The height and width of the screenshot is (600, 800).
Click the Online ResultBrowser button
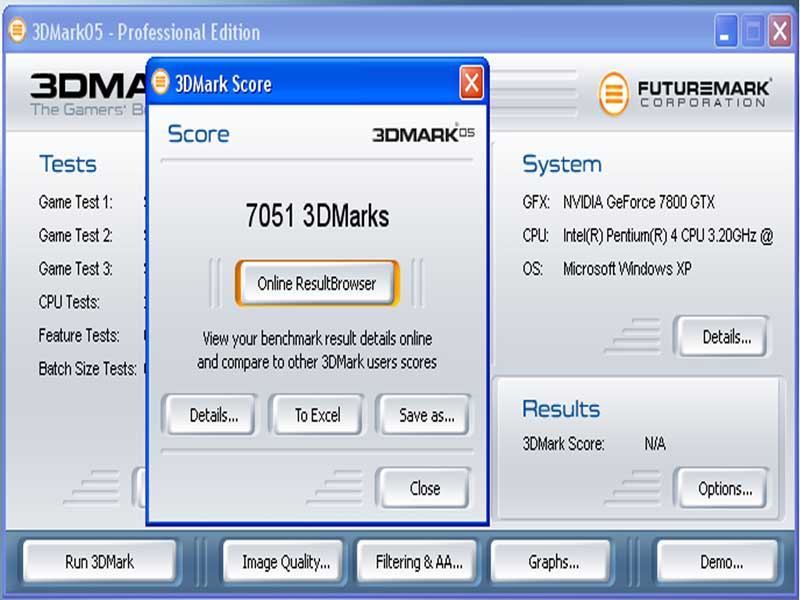pos(317,283)
